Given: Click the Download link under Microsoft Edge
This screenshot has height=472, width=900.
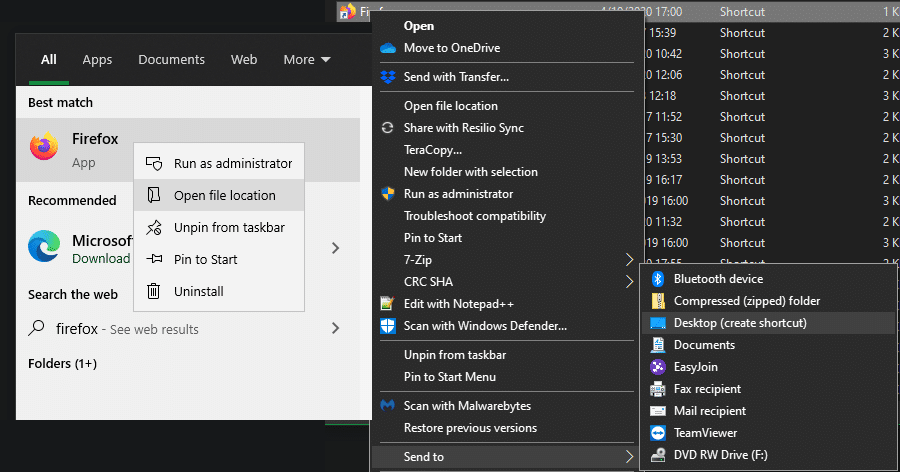Looking at the screenshot, I should point(101,258).
